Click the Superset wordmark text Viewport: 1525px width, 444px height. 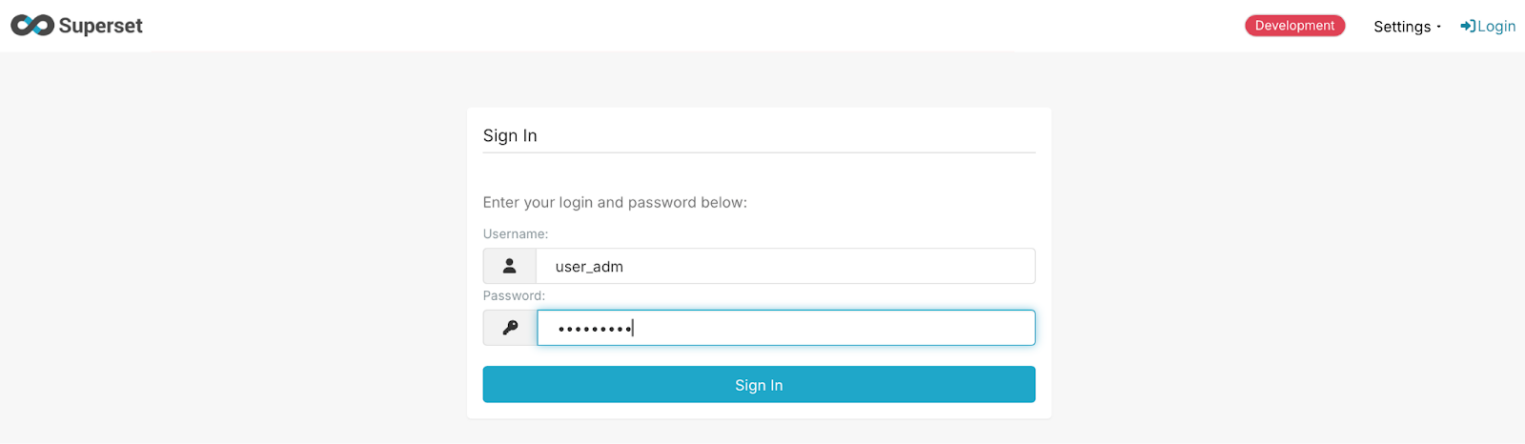tap(100, 26)
